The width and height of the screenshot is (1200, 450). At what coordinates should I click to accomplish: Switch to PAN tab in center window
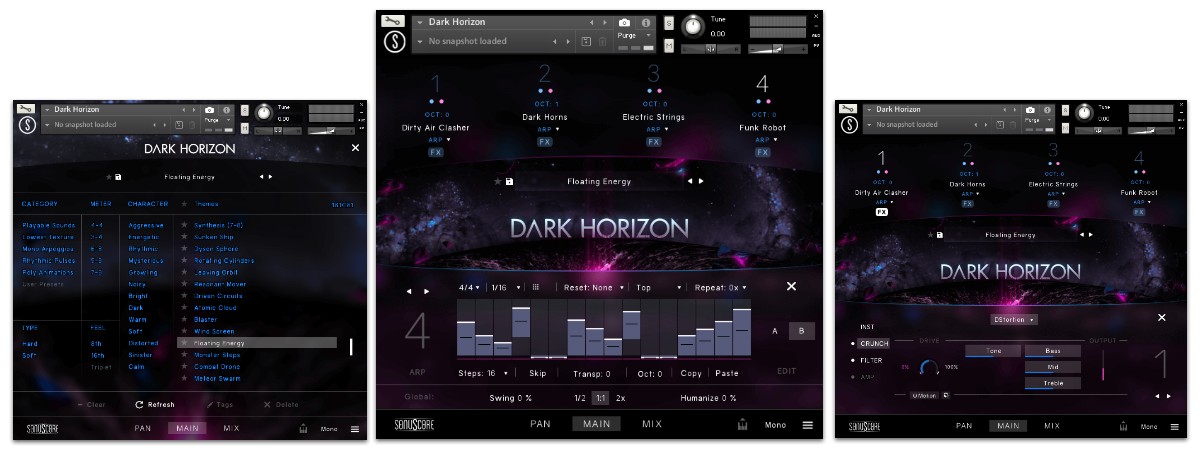click(541, 424)
